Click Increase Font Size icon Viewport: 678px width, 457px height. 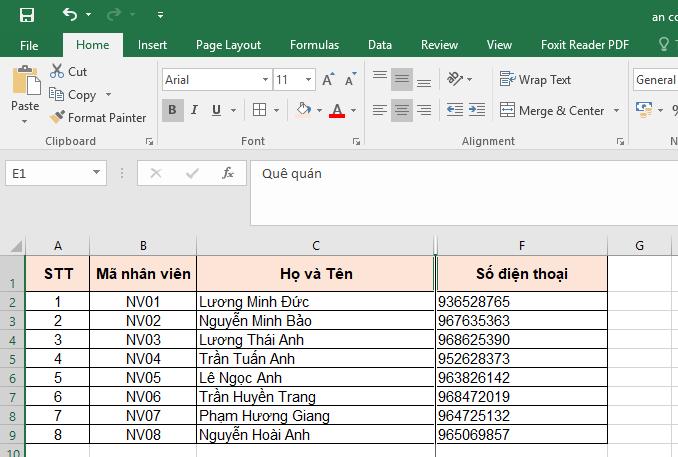point(328,79)
